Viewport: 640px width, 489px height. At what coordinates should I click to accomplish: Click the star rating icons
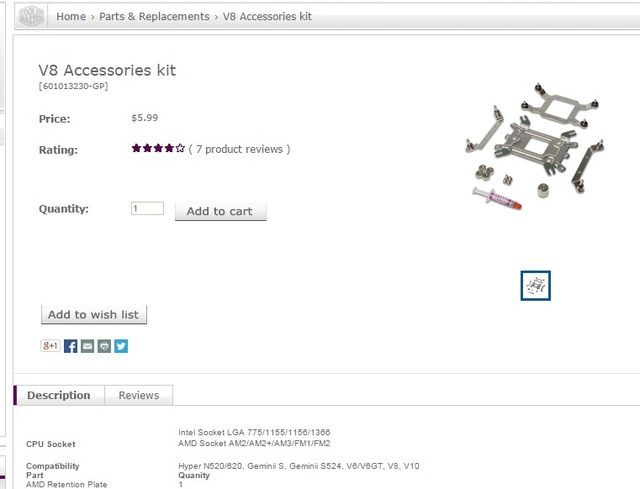(x=158, y=148)
